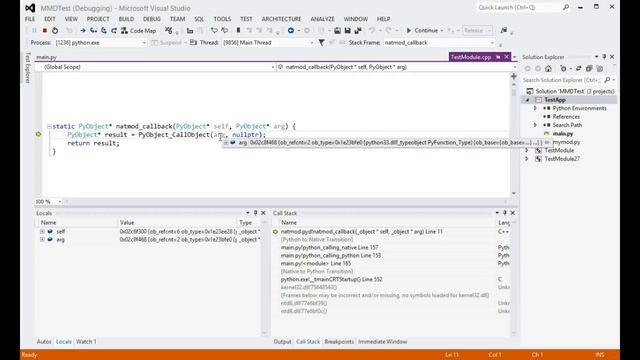Collapse the natmod_callback function outline
Screen dimensions: 640x360
49,127
